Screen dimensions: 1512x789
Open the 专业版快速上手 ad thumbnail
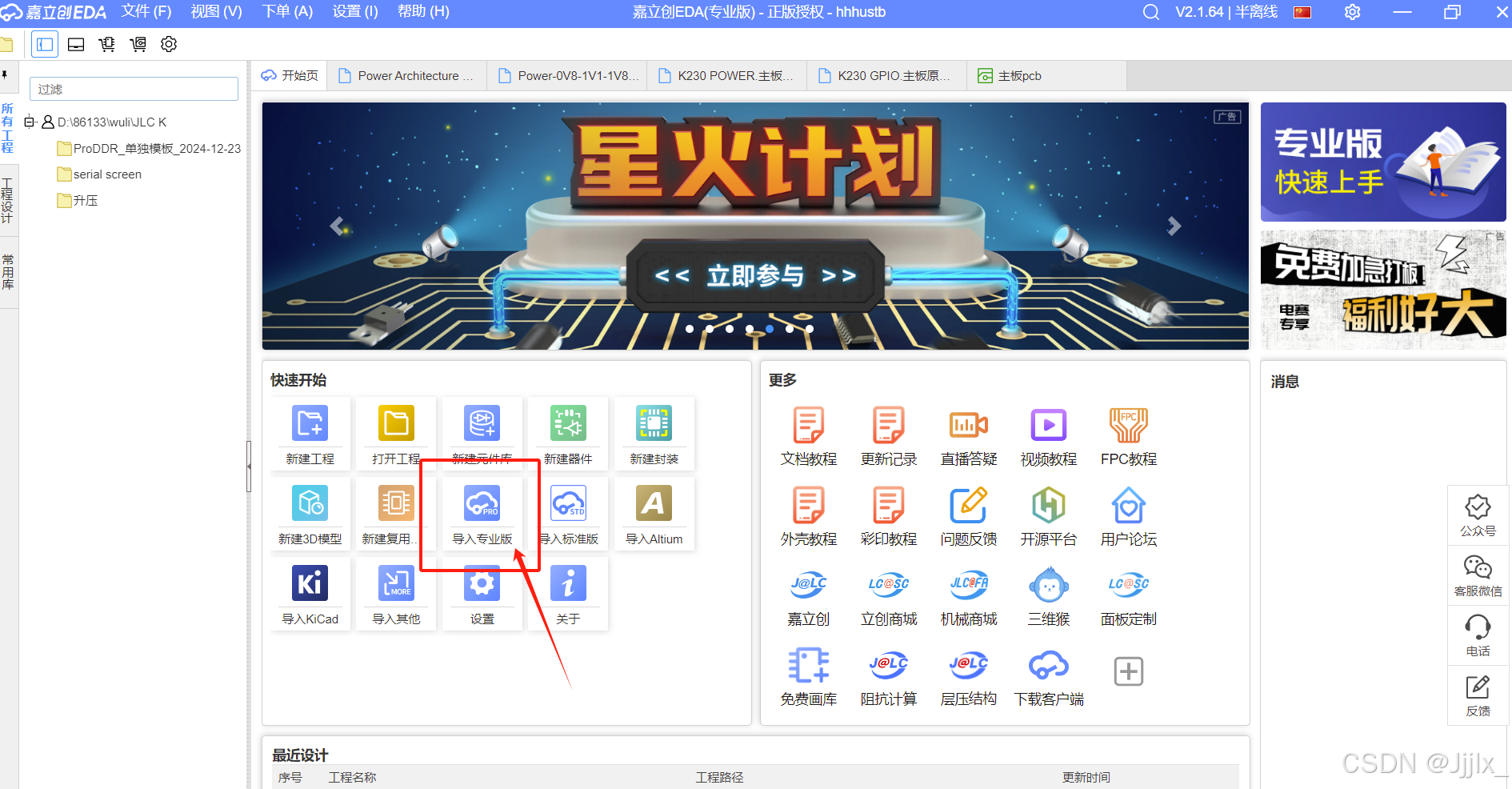pos(1383,162)
